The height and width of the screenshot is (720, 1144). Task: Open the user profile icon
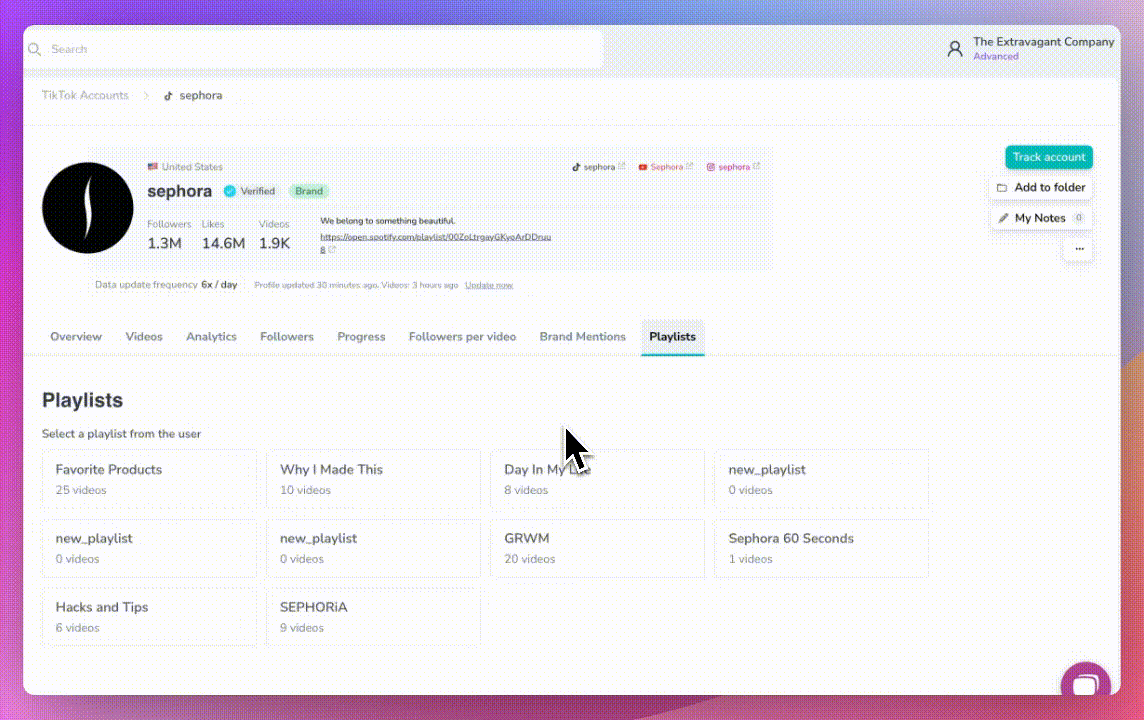point(954,49)
